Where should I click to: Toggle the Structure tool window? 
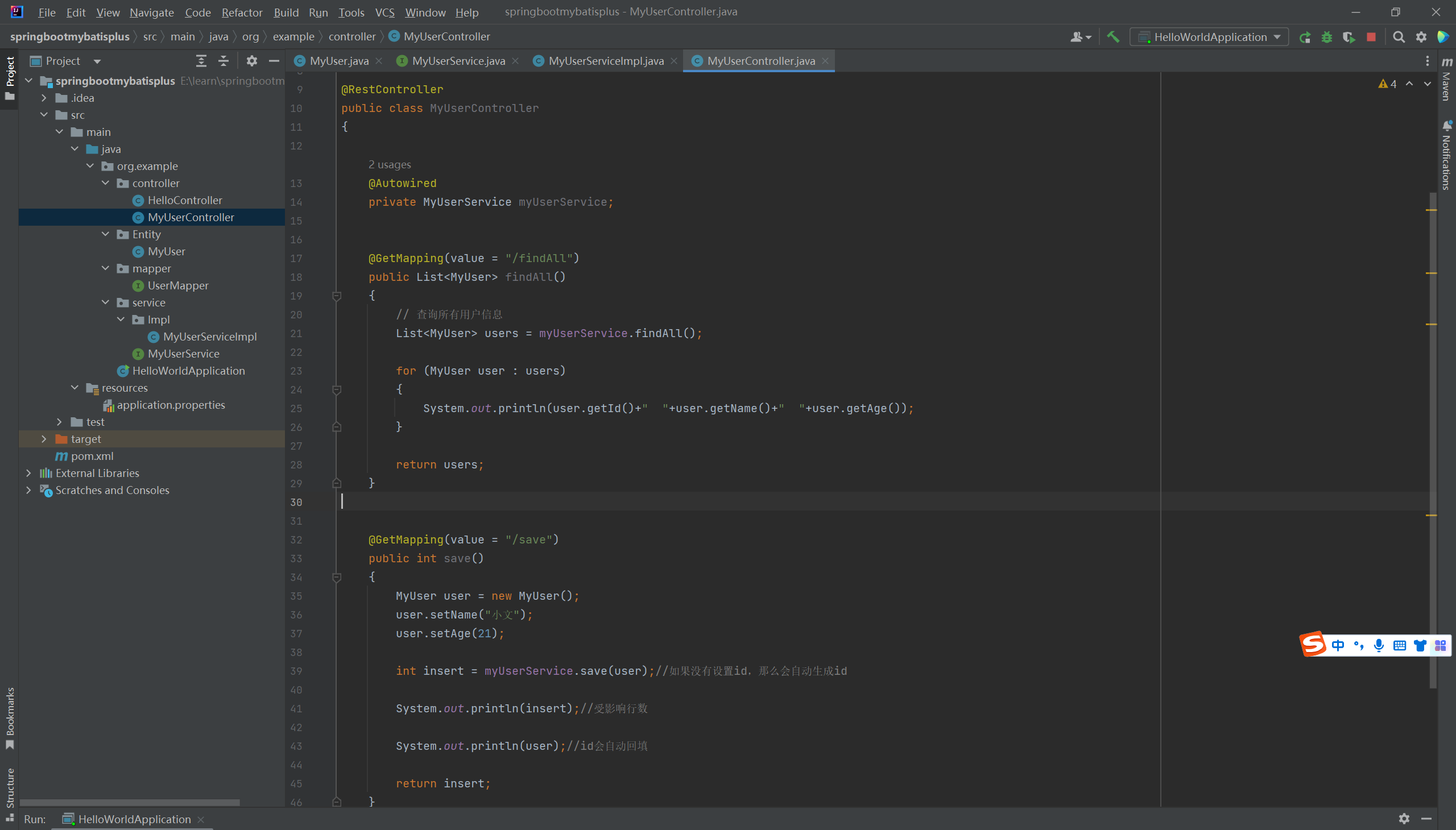pyautogui.click(x=10, y=792)
